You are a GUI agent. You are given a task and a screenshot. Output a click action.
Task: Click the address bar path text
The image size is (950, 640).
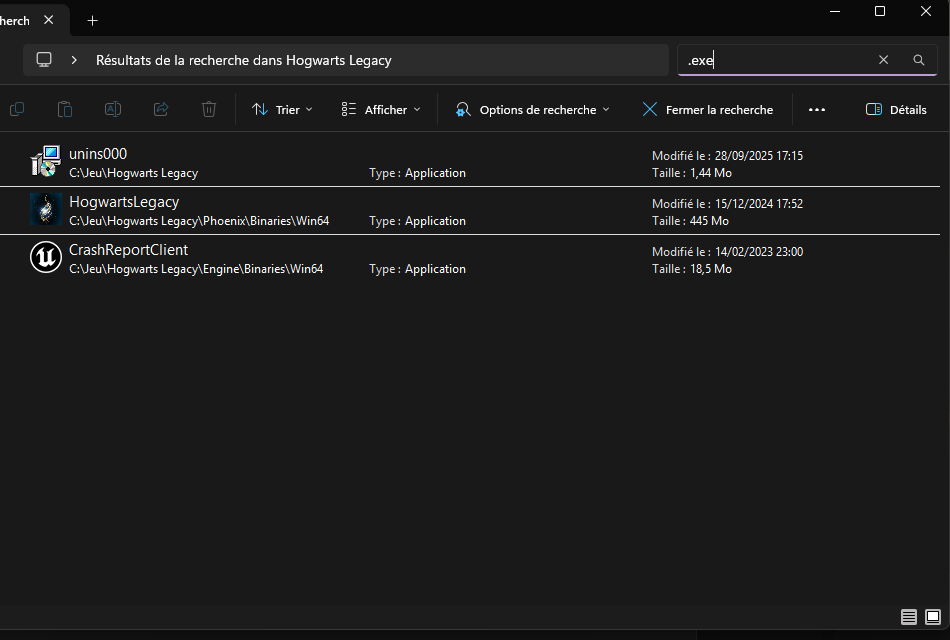pos(244,60)
